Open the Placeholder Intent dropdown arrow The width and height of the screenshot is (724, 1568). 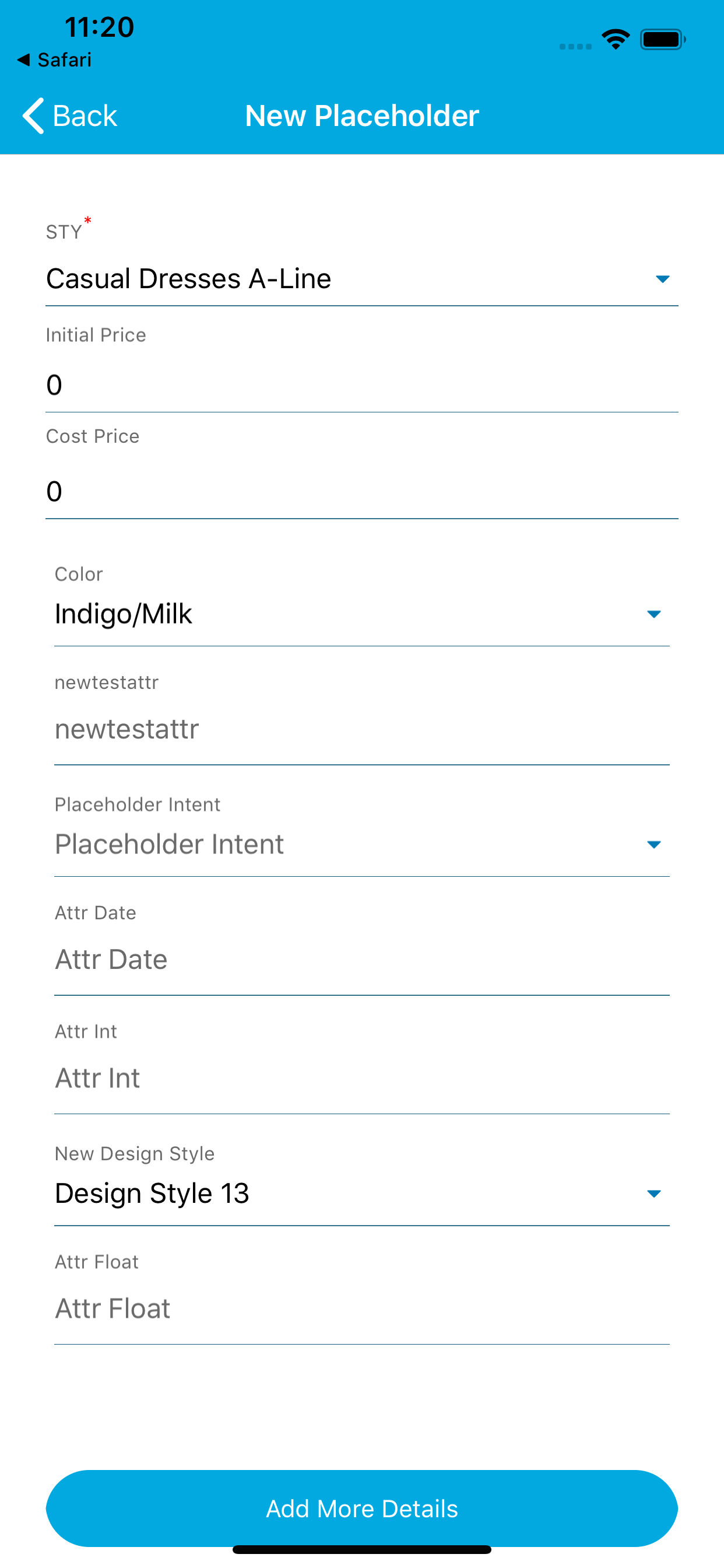click(653, 844)
